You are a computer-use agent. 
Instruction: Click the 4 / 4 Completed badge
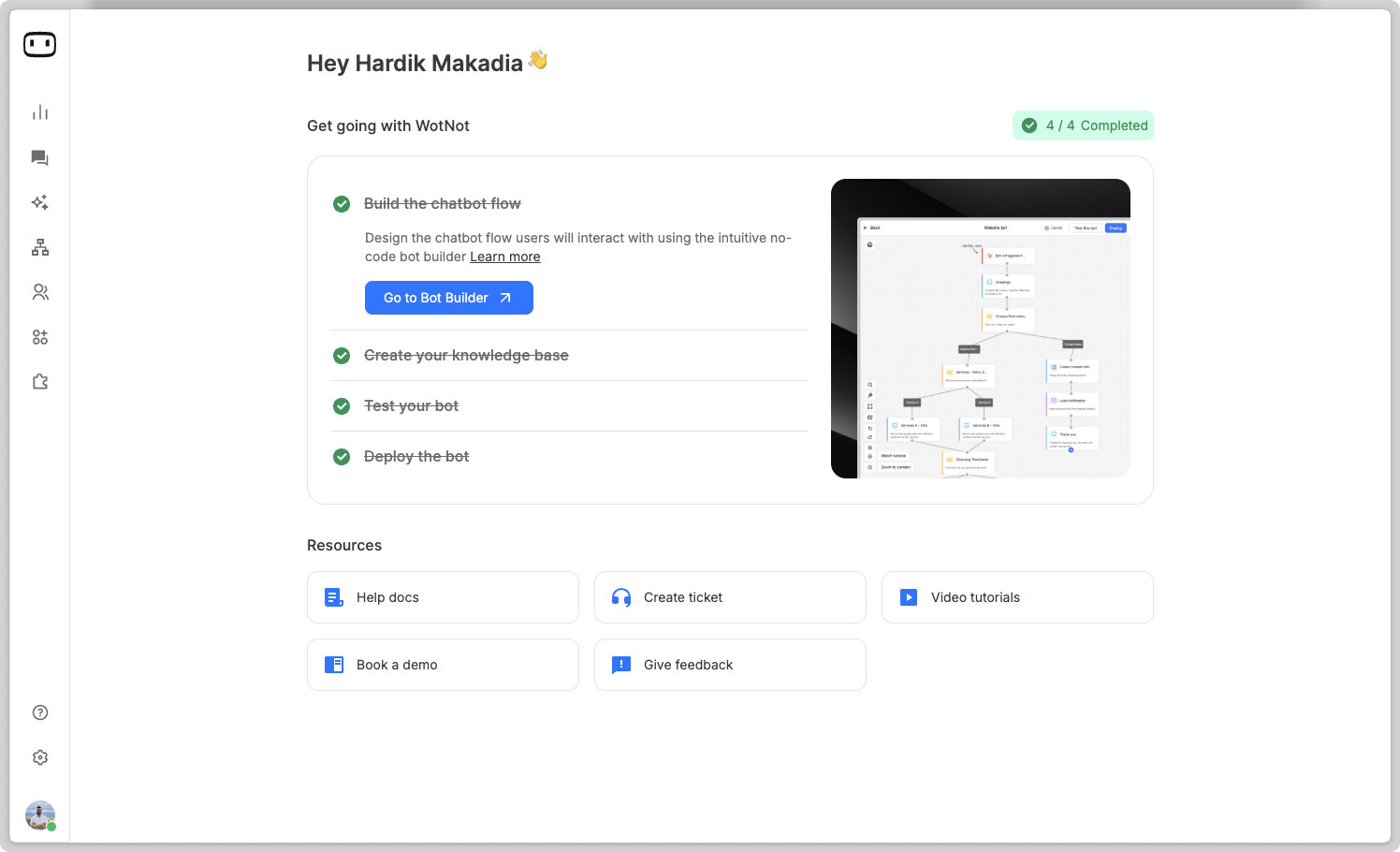point(1083,125)
